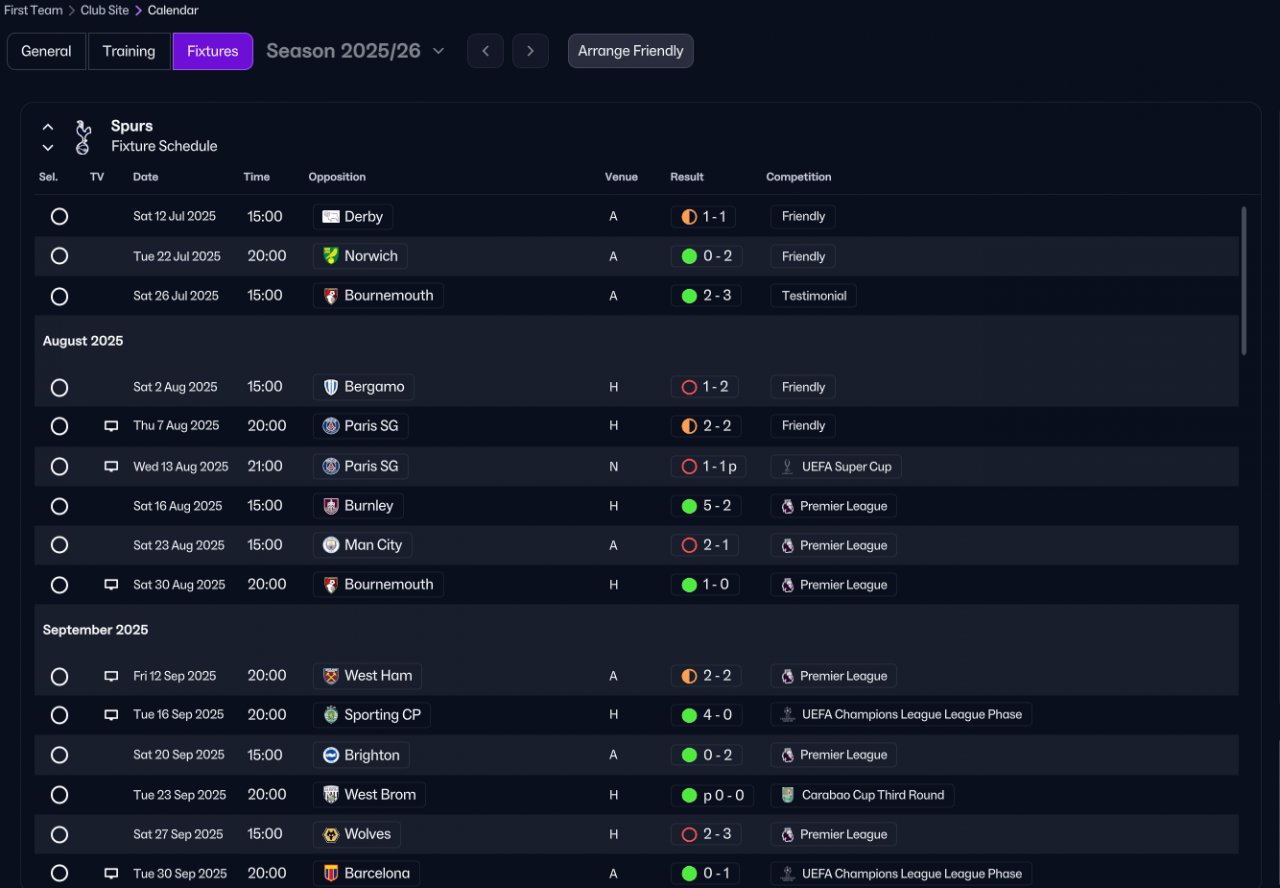
Task: Click the Wolves club badge icon
Action: tap(331, 834)
